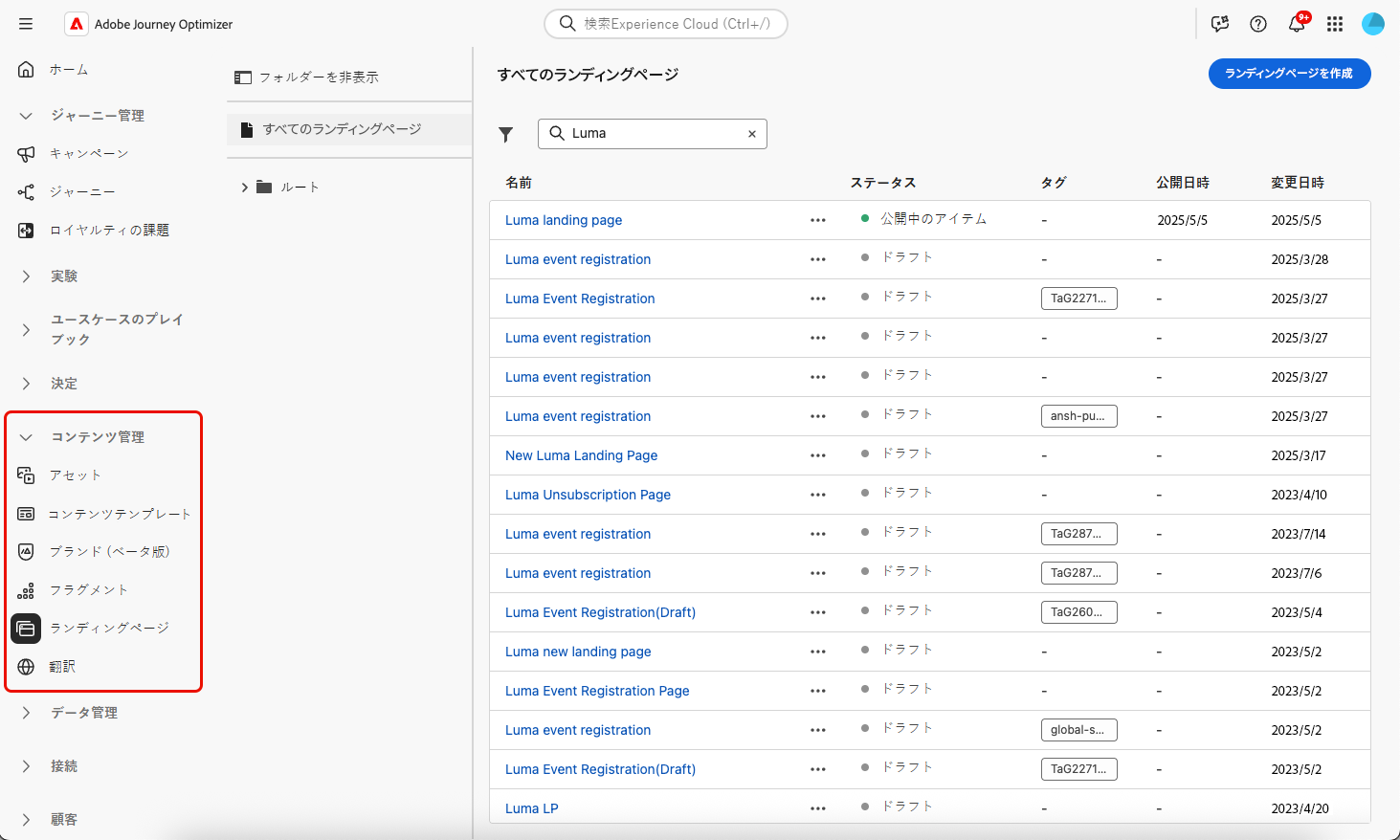Open コンテンツテンプレート menu item
Screen dimensions: 1400x840
coord(120,515)
